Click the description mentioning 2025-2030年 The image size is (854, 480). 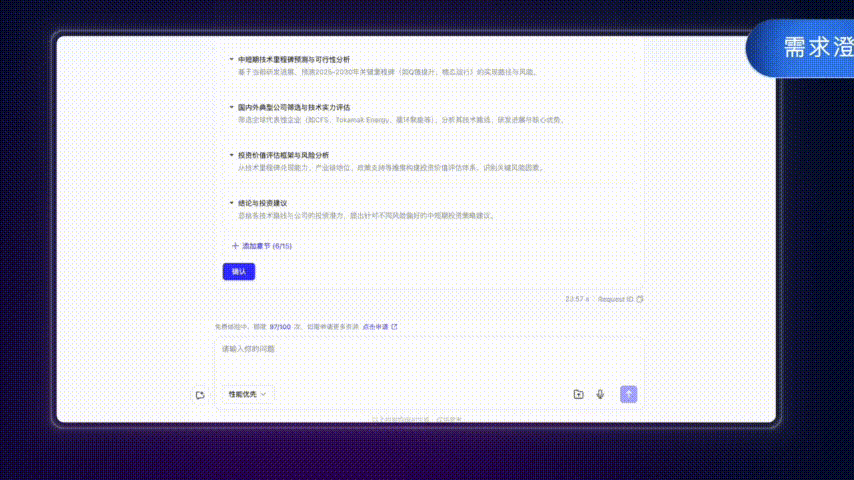(x=388, y=72)
